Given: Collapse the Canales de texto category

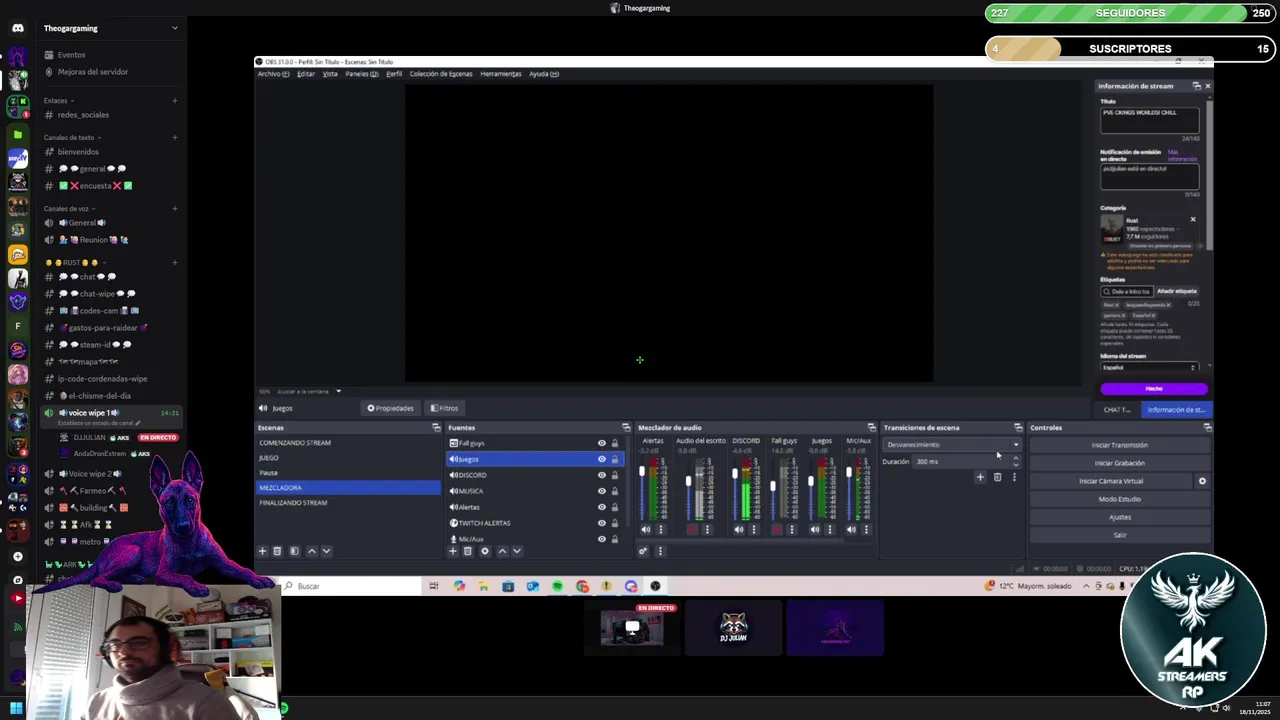Looking at the screenshot, I should pyautogui.click(x=70, y=137).
